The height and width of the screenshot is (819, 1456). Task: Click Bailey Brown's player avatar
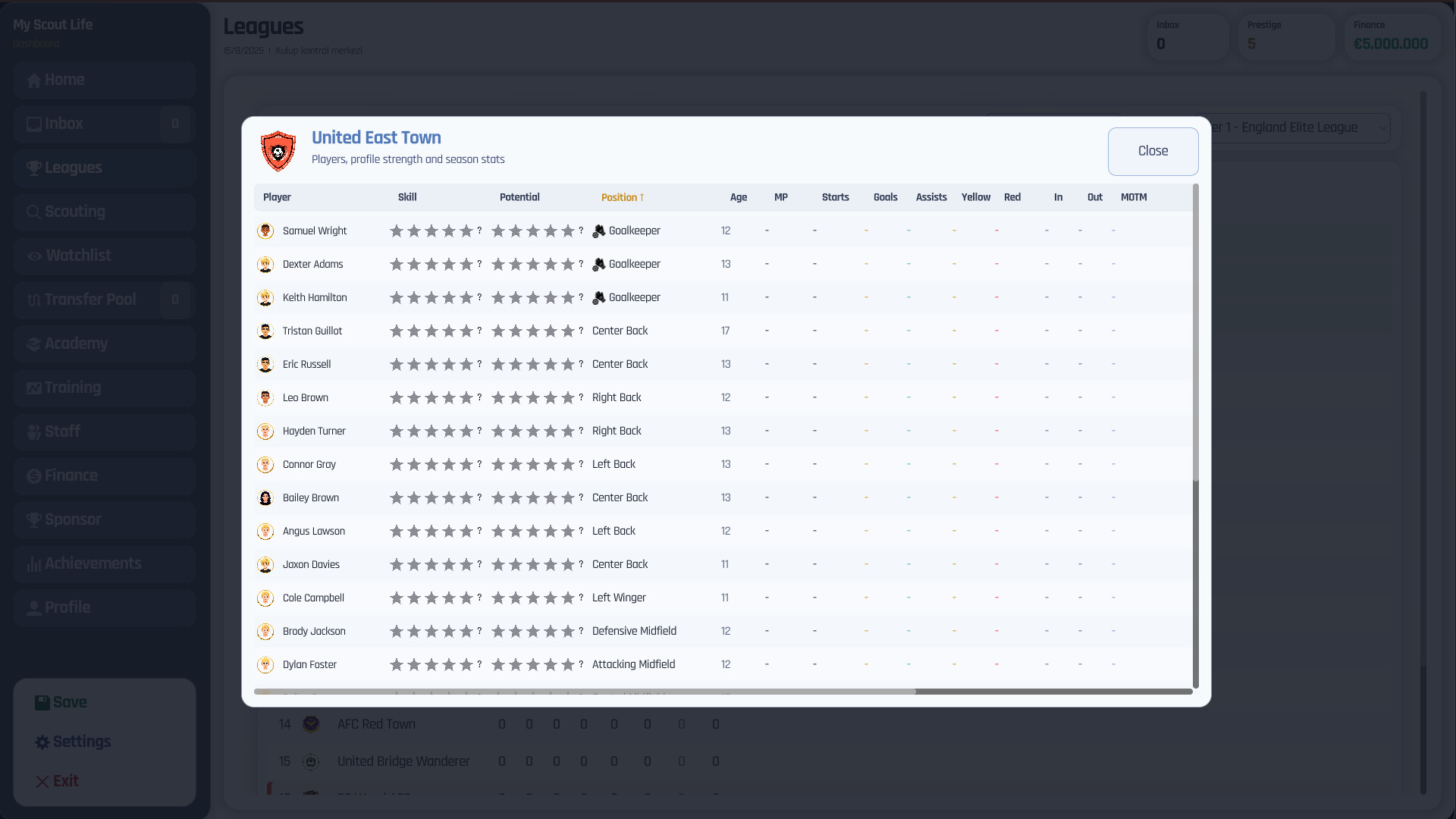click(265, 498)
